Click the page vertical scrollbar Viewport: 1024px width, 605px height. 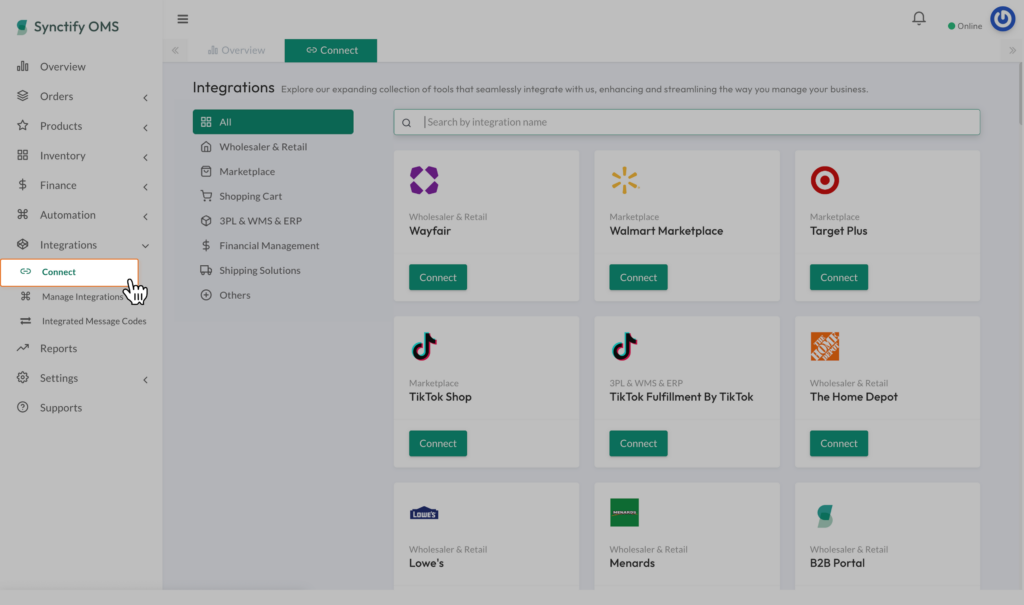[1020, 91]
